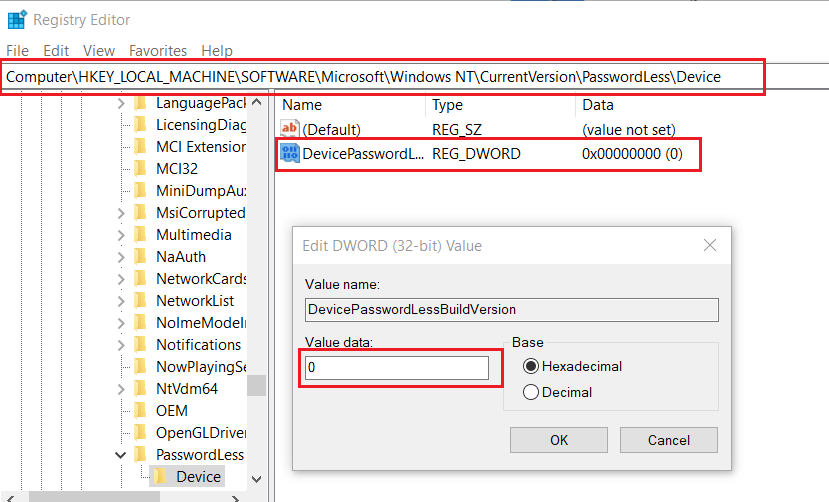Confirm the DWORD edit with OK
This screenshot has height=502, width=829.
559,440
